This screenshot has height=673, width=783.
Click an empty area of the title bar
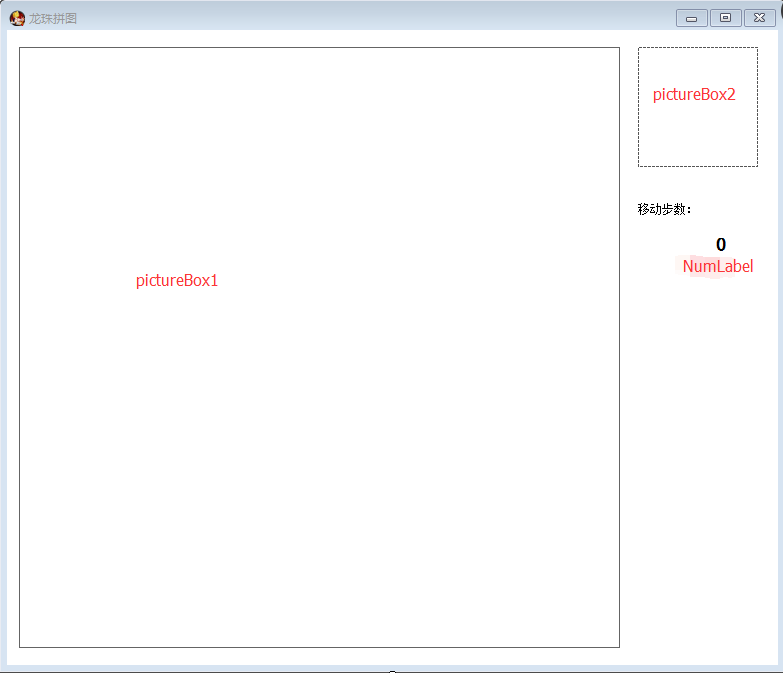[x=375, y=18]
